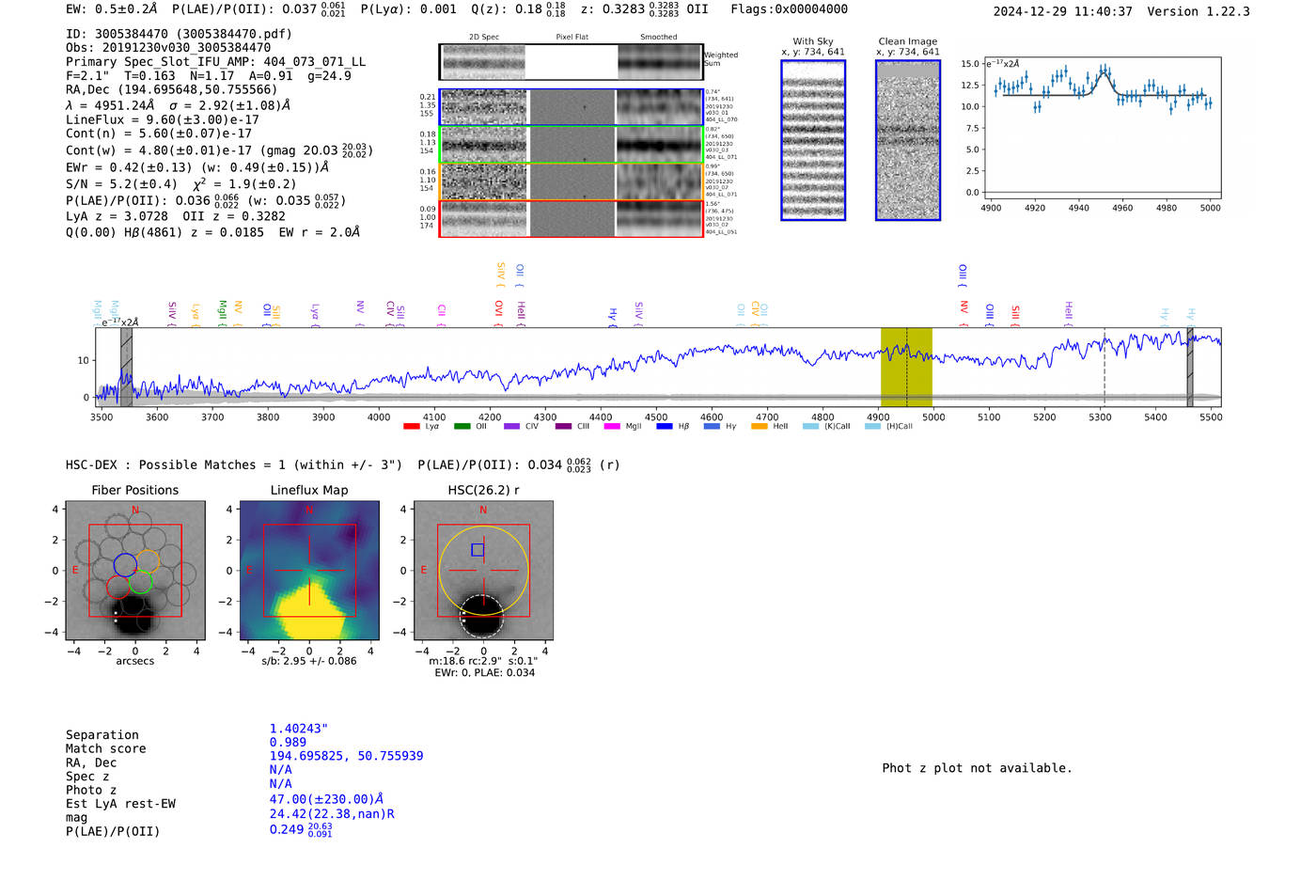Open the Lineflux Map panel
Viewport: 1316px width, 896px height.
tap(309, 570)
